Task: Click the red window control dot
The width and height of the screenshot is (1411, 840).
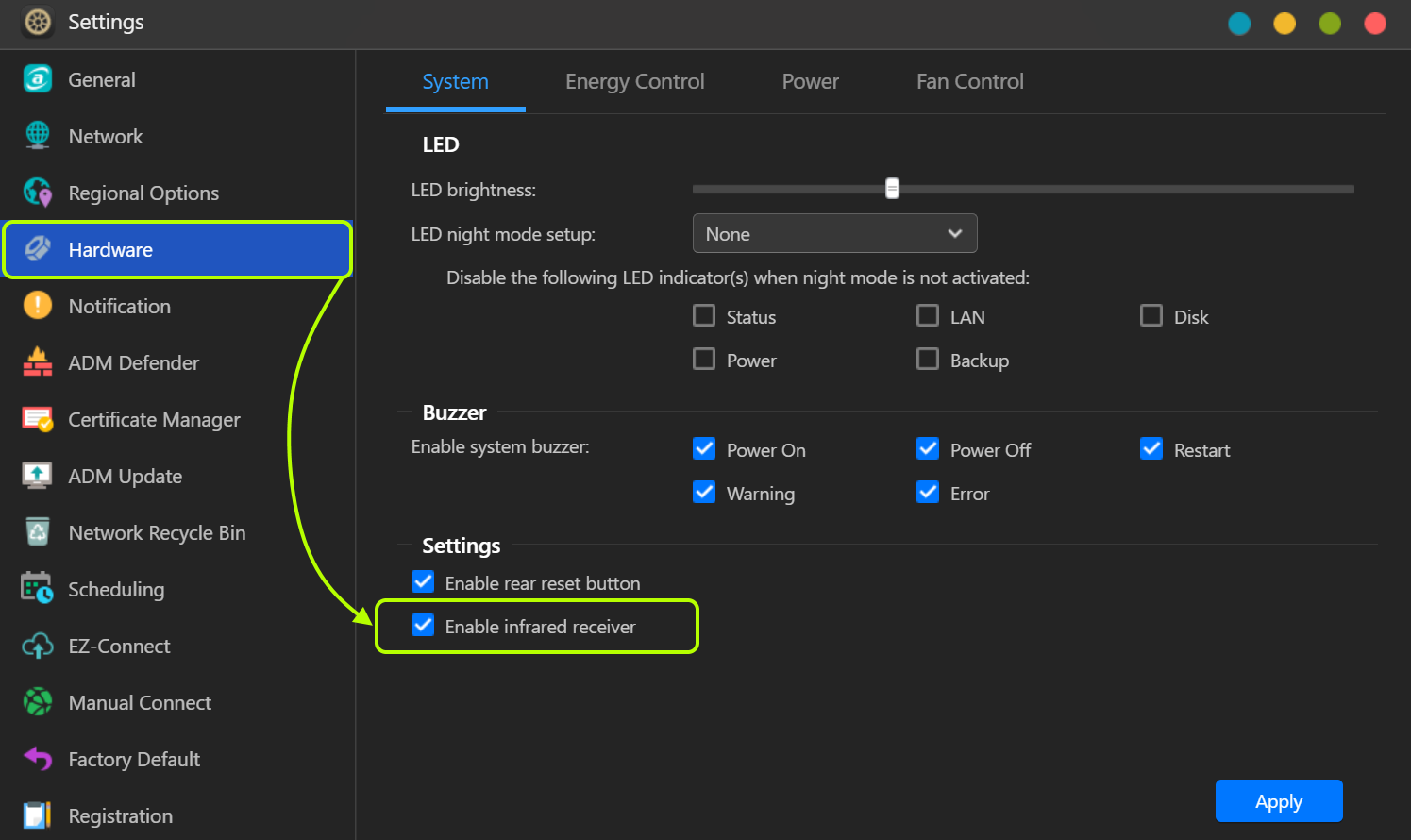Action: pyautogui.click(x=1375, y=24)
